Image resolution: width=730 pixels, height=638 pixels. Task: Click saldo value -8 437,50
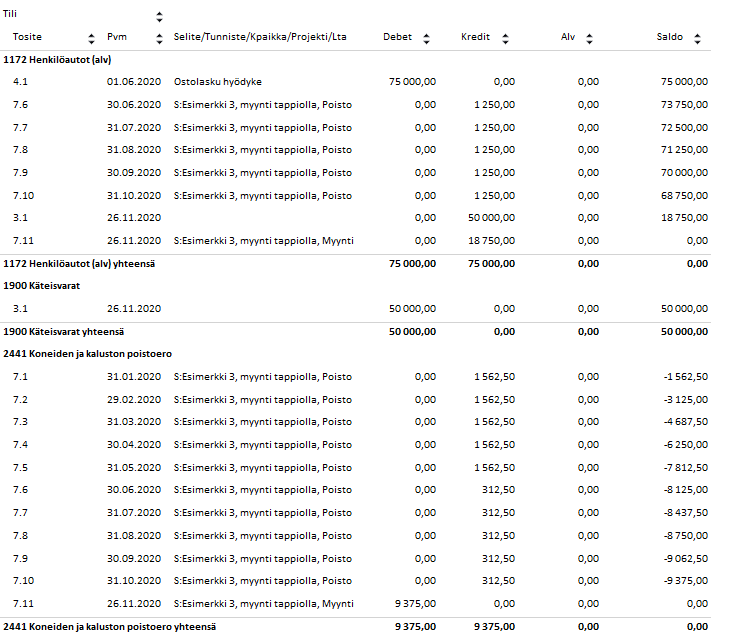point(686,513)
